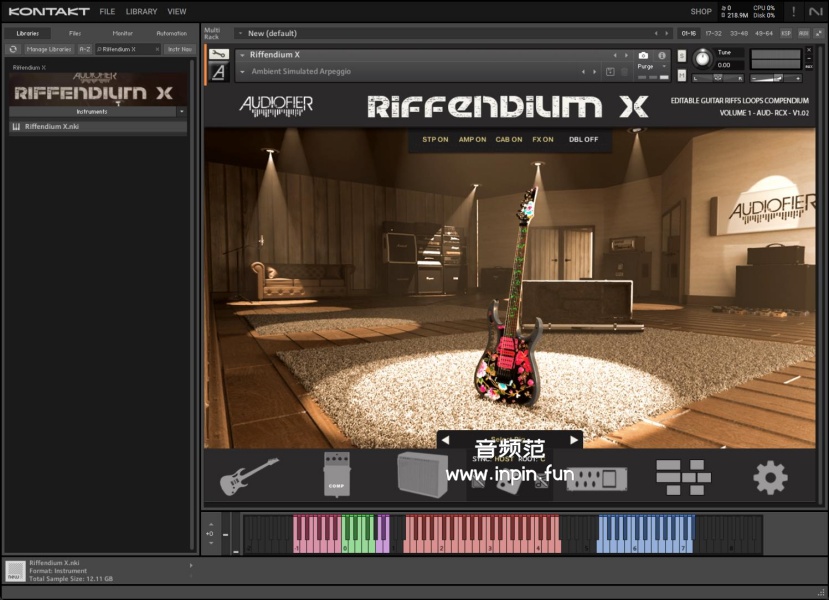Select previous instrument arrow for Riffendium X
The height and width of the screenshot is (600, 829).
point(615,55)
